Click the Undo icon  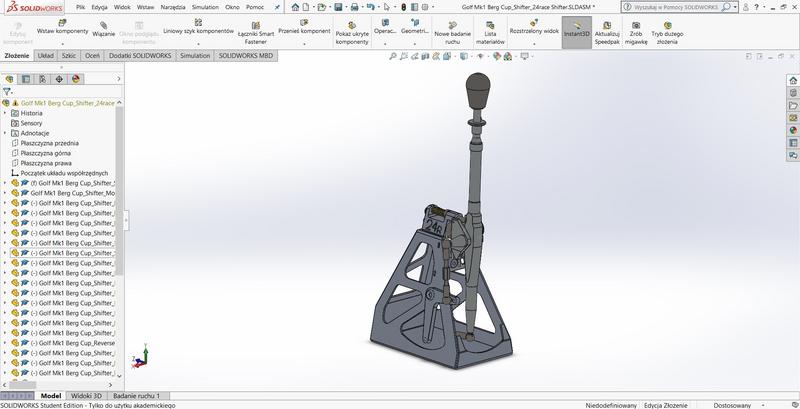[x=370, y=7]
